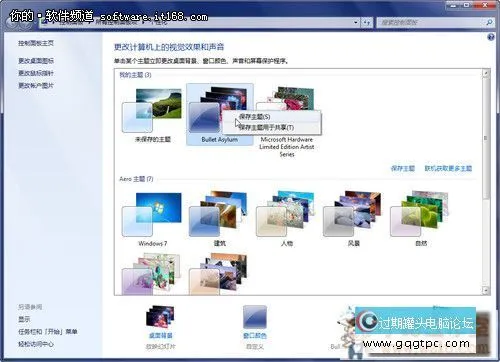Open 更改帐户图片 in the sidebar
This screenshot has height=362, width=500.
(x=36, y=86)
